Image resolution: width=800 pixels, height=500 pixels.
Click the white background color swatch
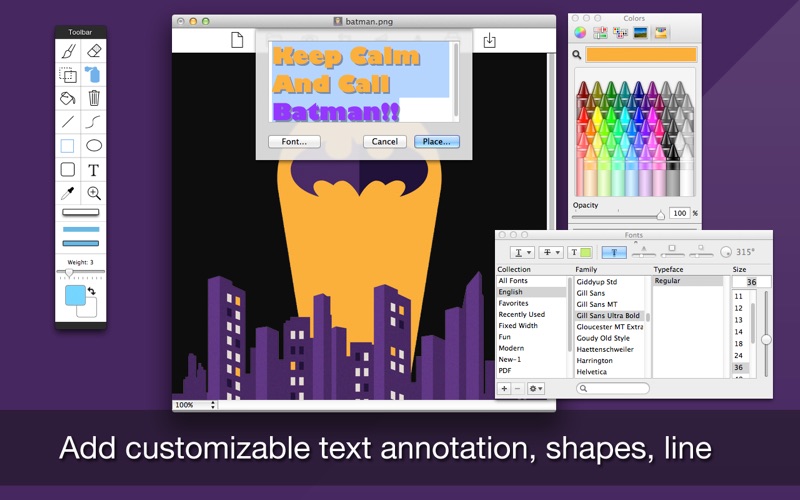[91, 310]
